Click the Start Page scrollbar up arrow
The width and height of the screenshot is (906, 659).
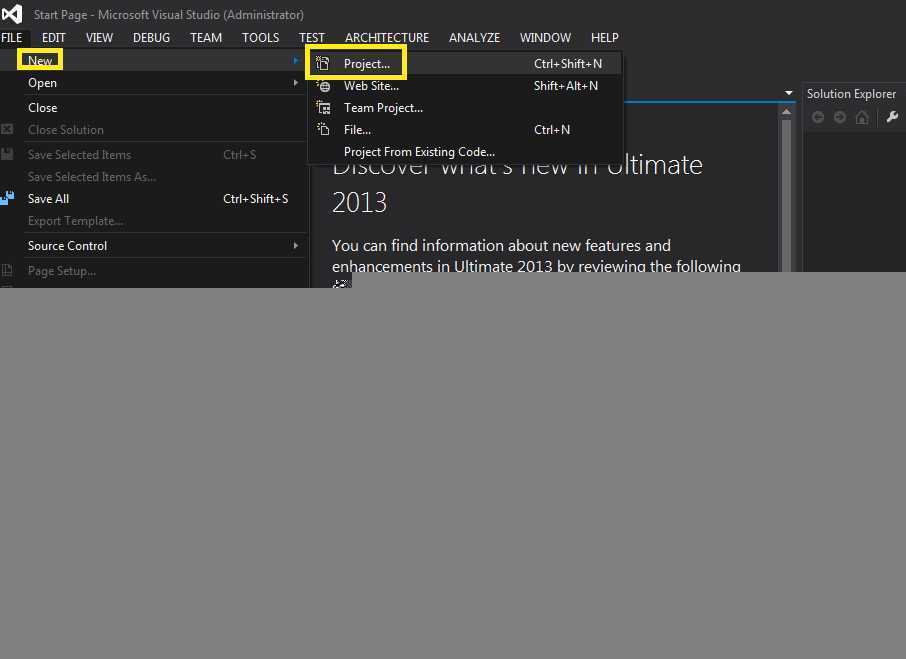pos(786,111)
